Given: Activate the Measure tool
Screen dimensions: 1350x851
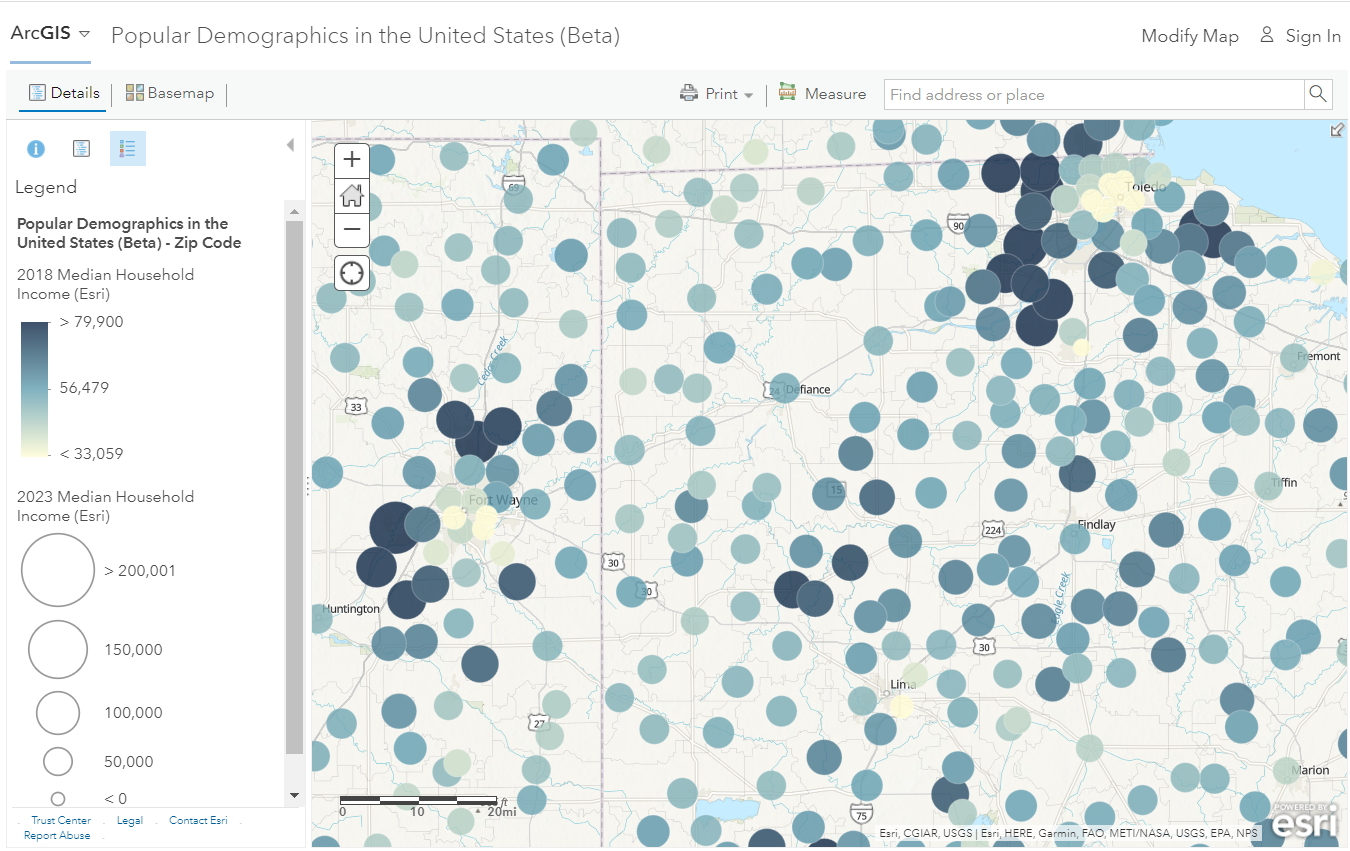Looking at the screenshot, I should [x=823, y=94].
